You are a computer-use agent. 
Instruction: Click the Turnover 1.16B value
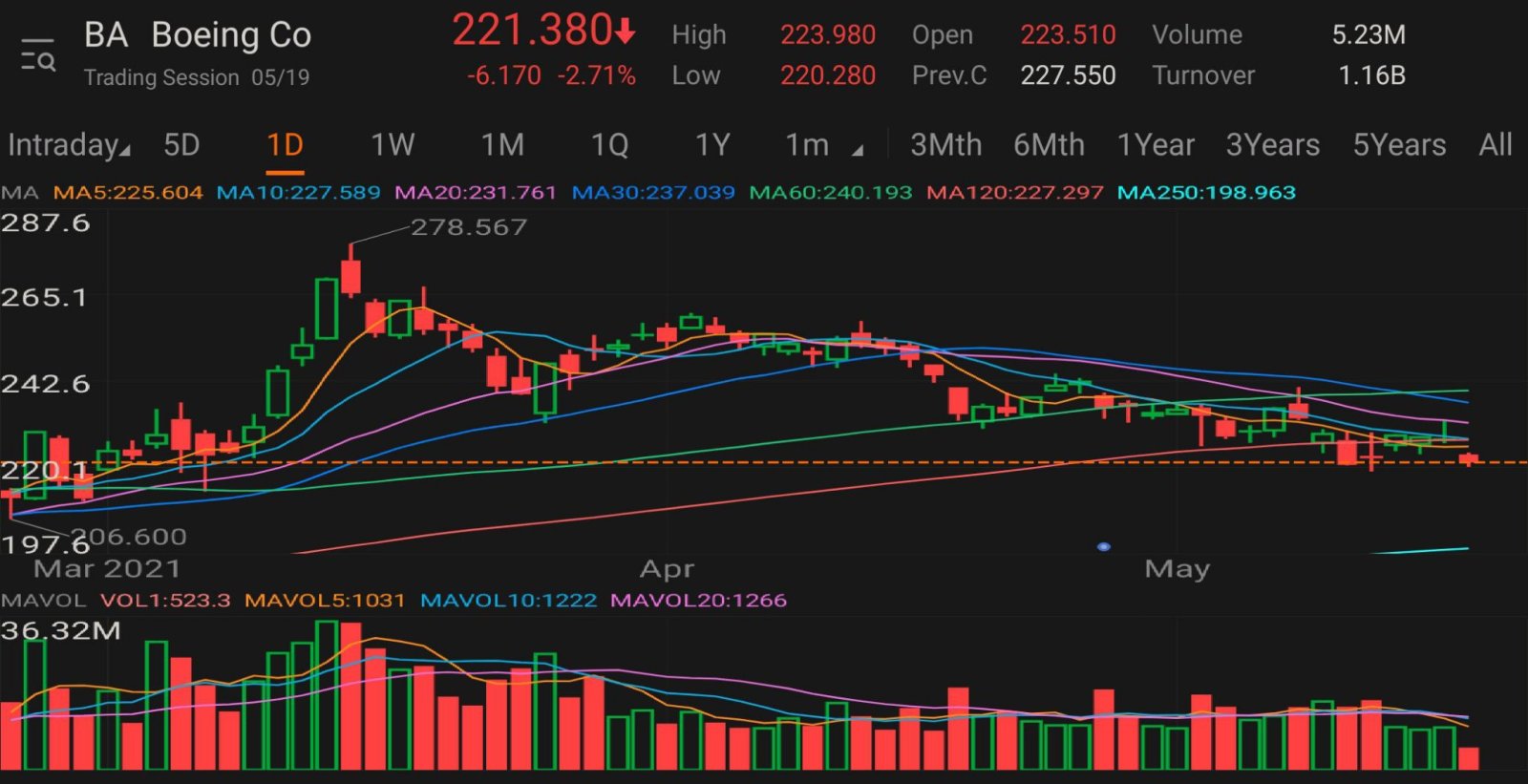(x=1371, y=75)
